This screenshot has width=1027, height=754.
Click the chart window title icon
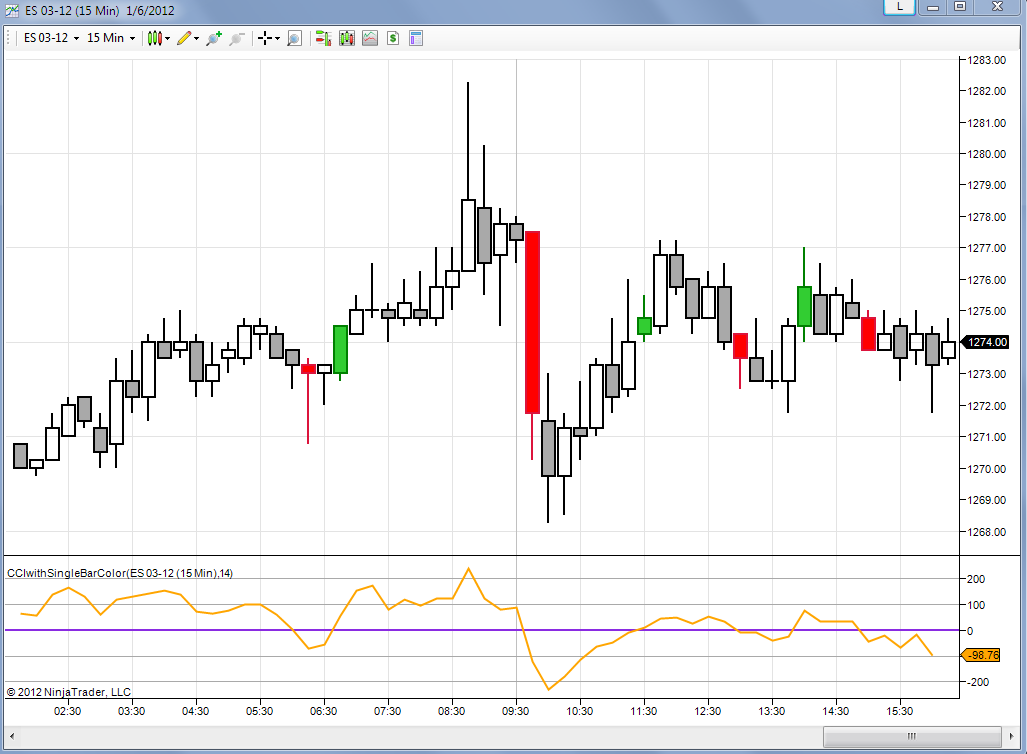(12, 10)
